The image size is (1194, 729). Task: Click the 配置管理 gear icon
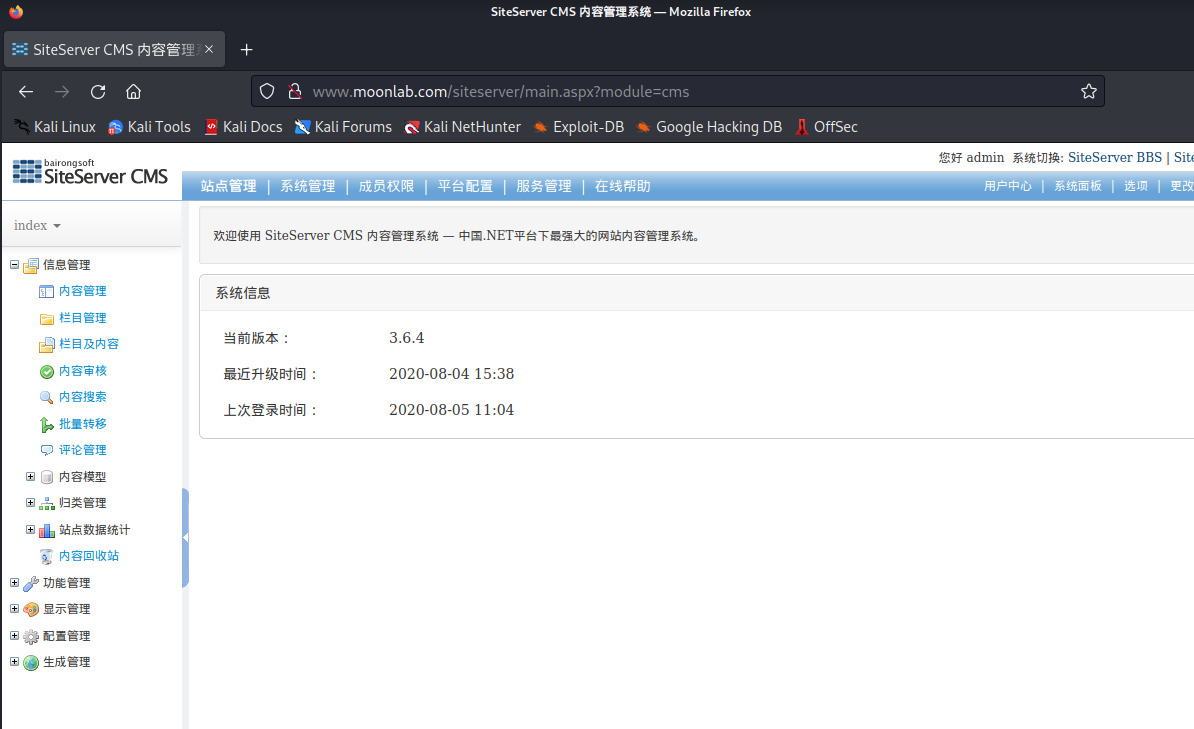tap(30, 637)
